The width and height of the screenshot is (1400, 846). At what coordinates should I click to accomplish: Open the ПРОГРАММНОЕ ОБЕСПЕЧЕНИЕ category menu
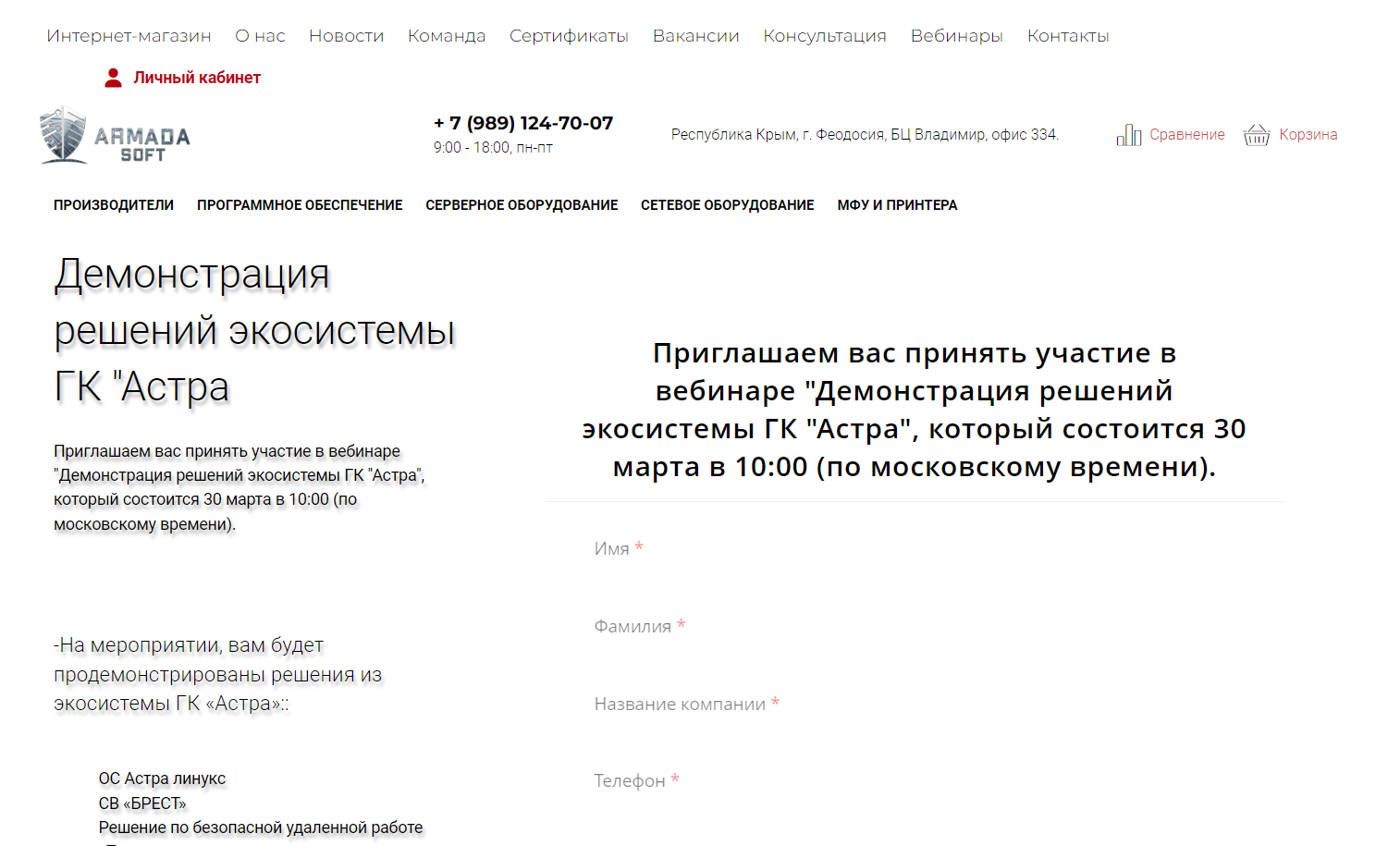click(300, 205)
